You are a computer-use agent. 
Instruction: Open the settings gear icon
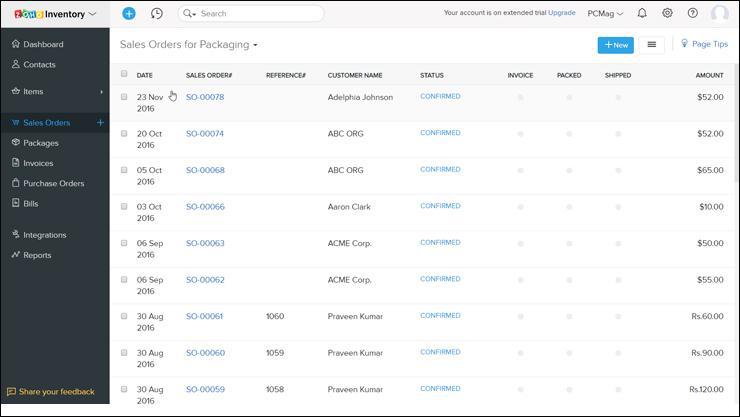[668, 14]
